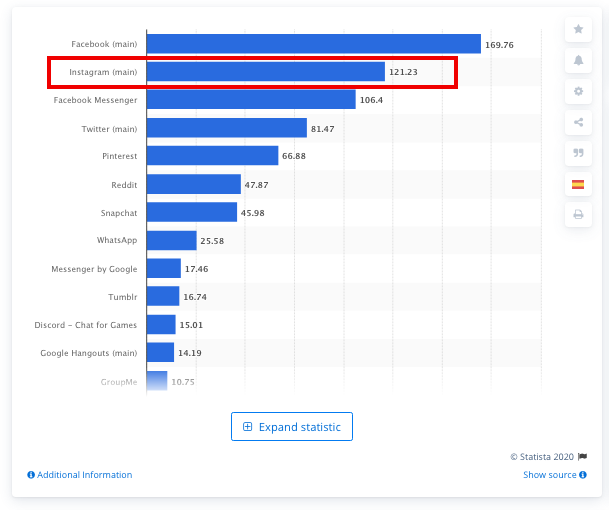Viewport: 609px width, 510px height.
Task: Click the value 169.76
Action: 499,45
